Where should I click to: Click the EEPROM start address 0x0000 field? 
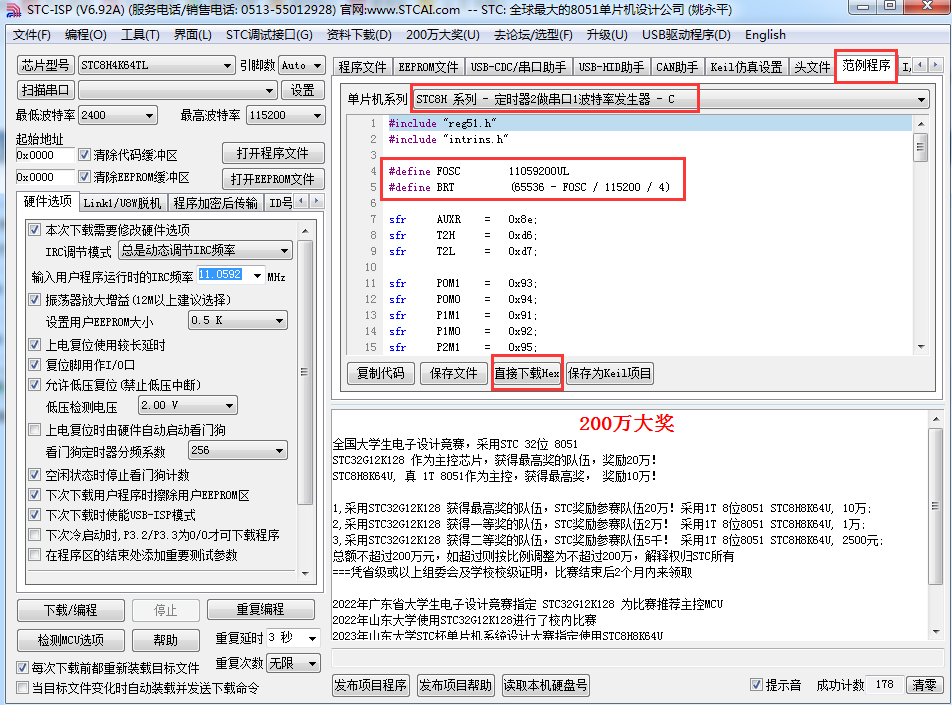(45, 177)
